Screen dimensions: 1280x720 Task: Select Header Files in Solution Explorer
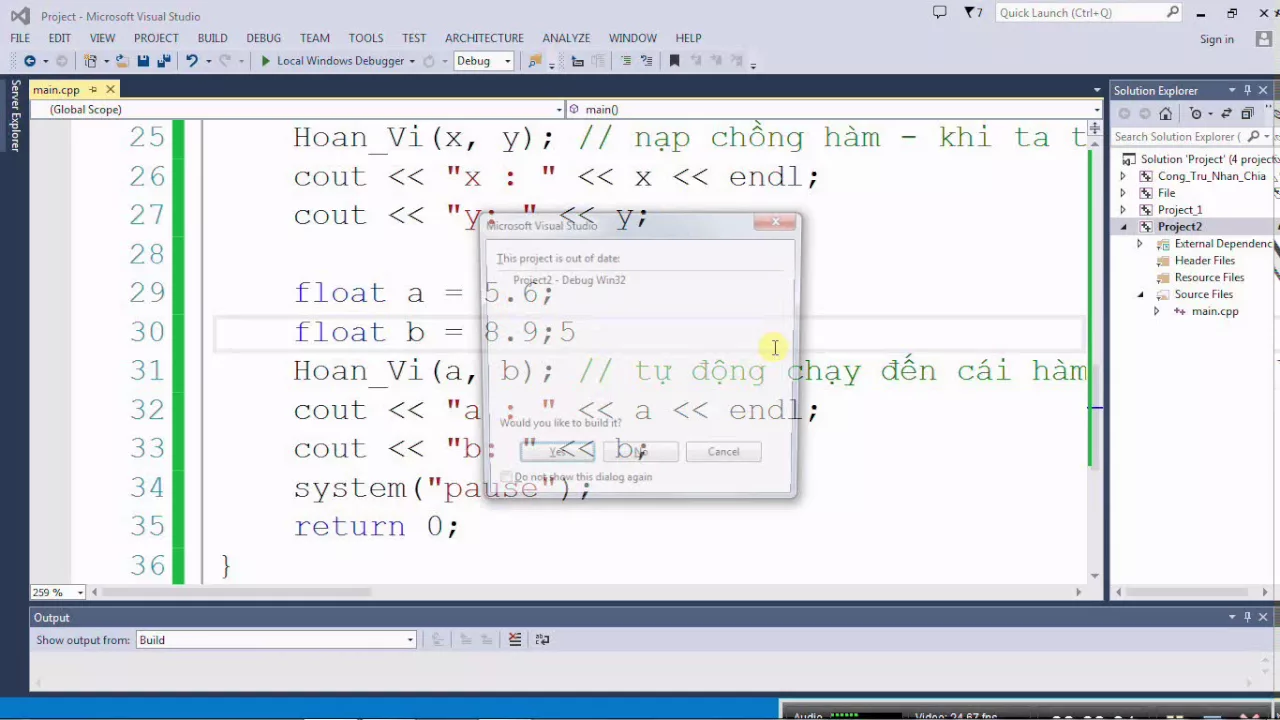1204,260
